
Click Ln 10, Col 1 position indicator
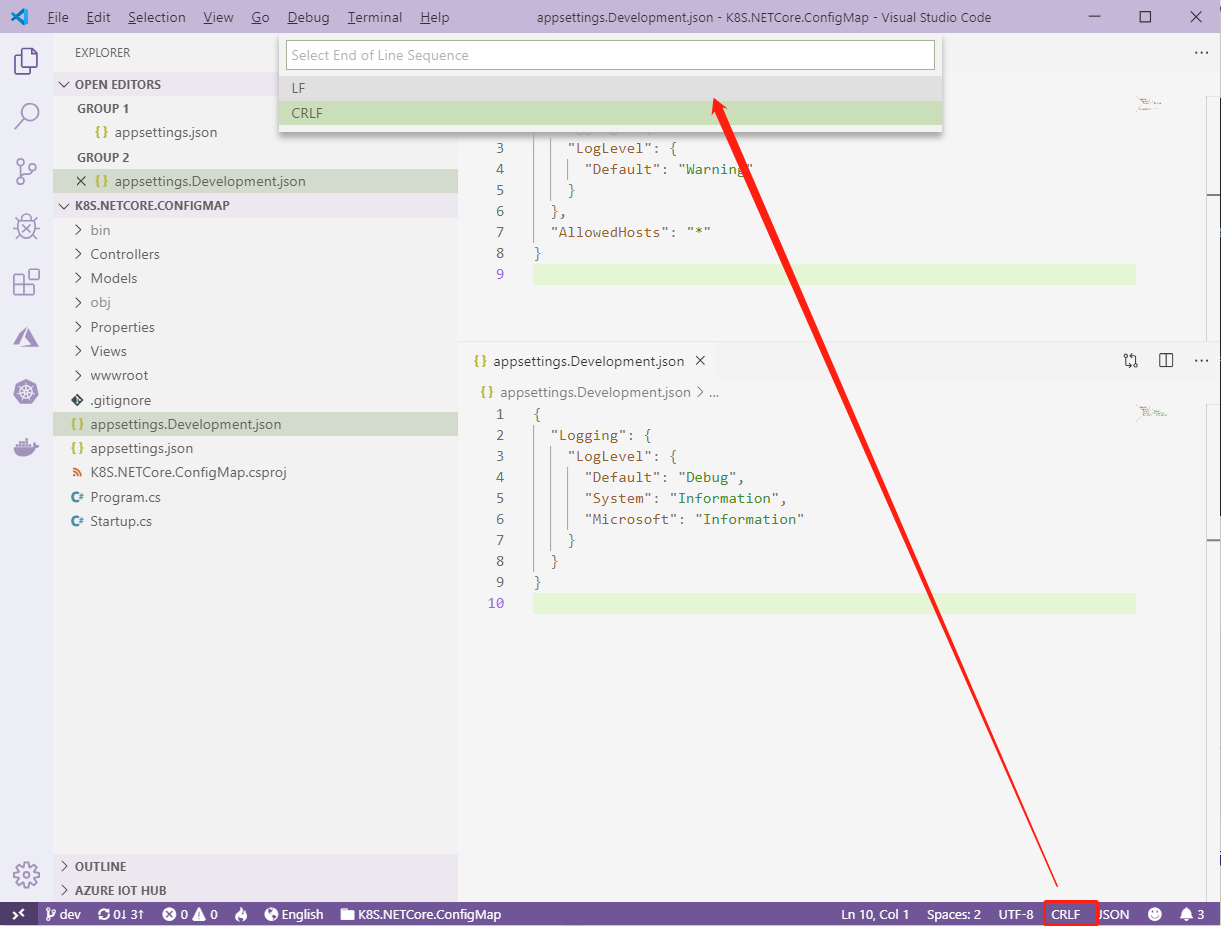click(x=875, y=914)
